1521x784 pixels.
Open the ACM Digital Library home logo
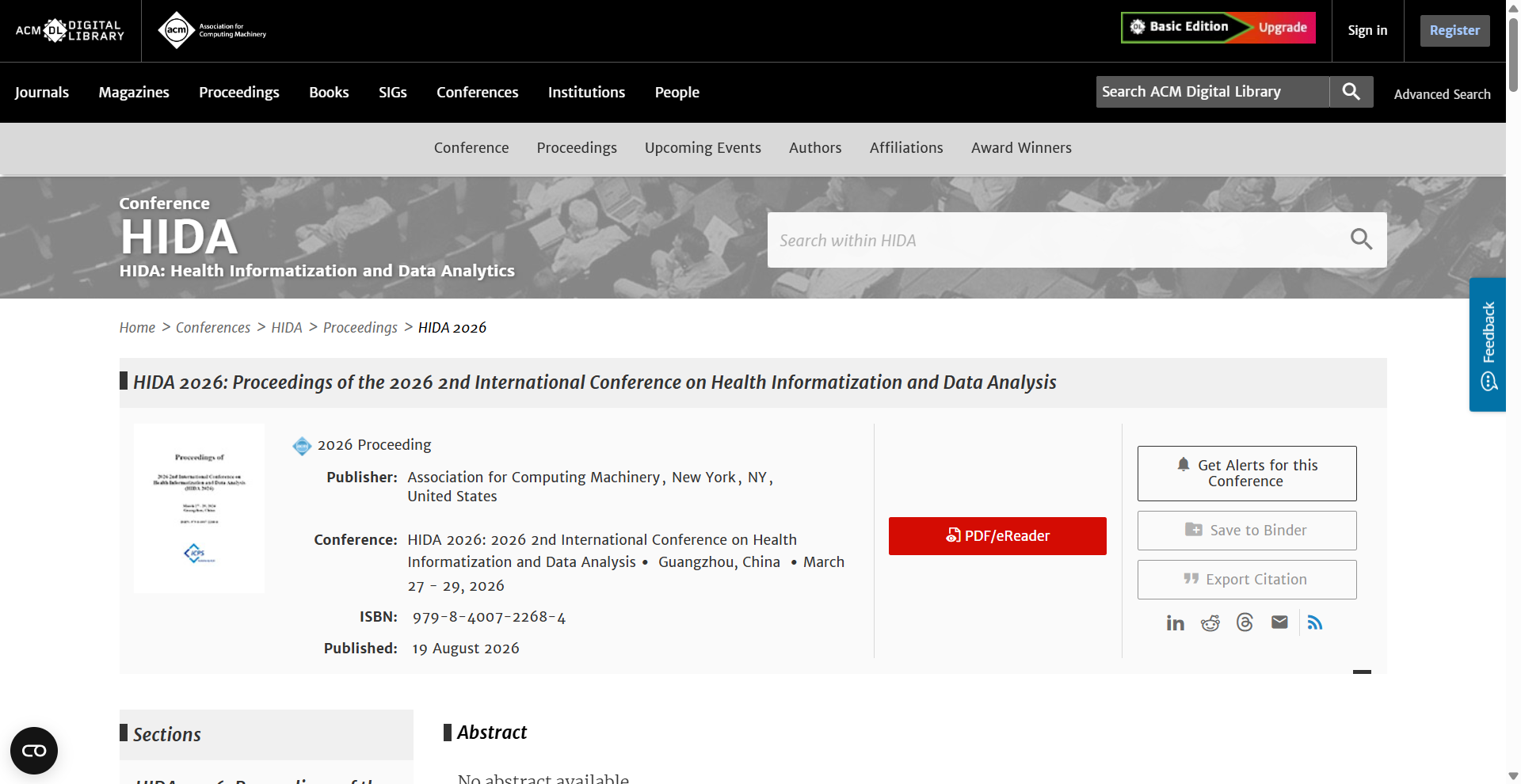tap(70, 31)
